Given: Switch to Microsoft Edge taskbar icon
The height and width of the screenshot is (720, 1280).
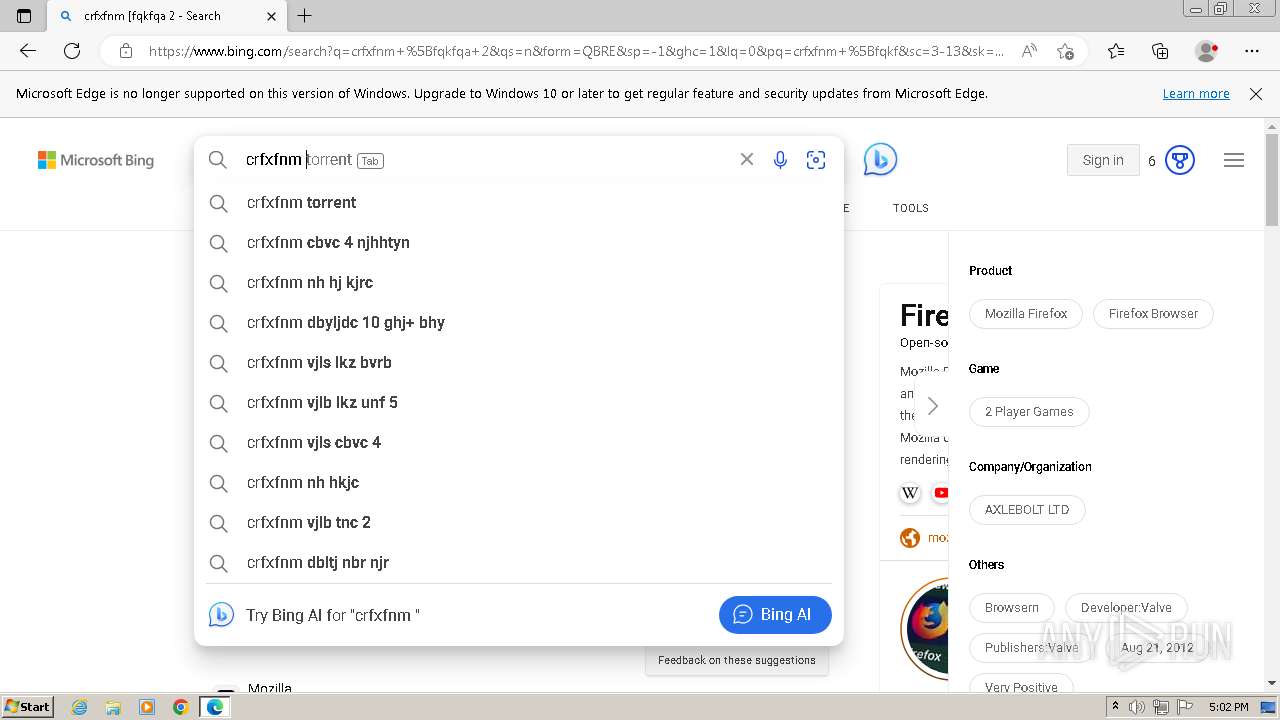Looking at the screenshot, I should (215, 707).
